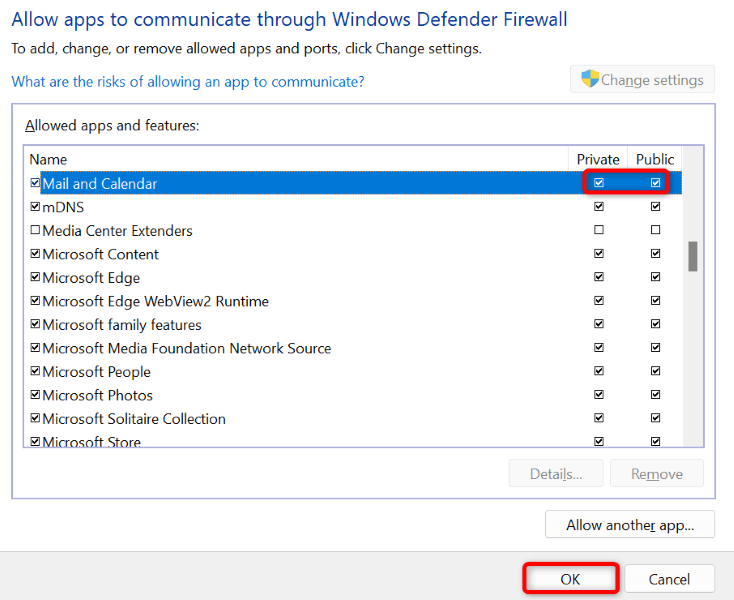Select the Microsoft Store row
The image size is (734, 600).
pyautogui.click(x=353, y=439)
